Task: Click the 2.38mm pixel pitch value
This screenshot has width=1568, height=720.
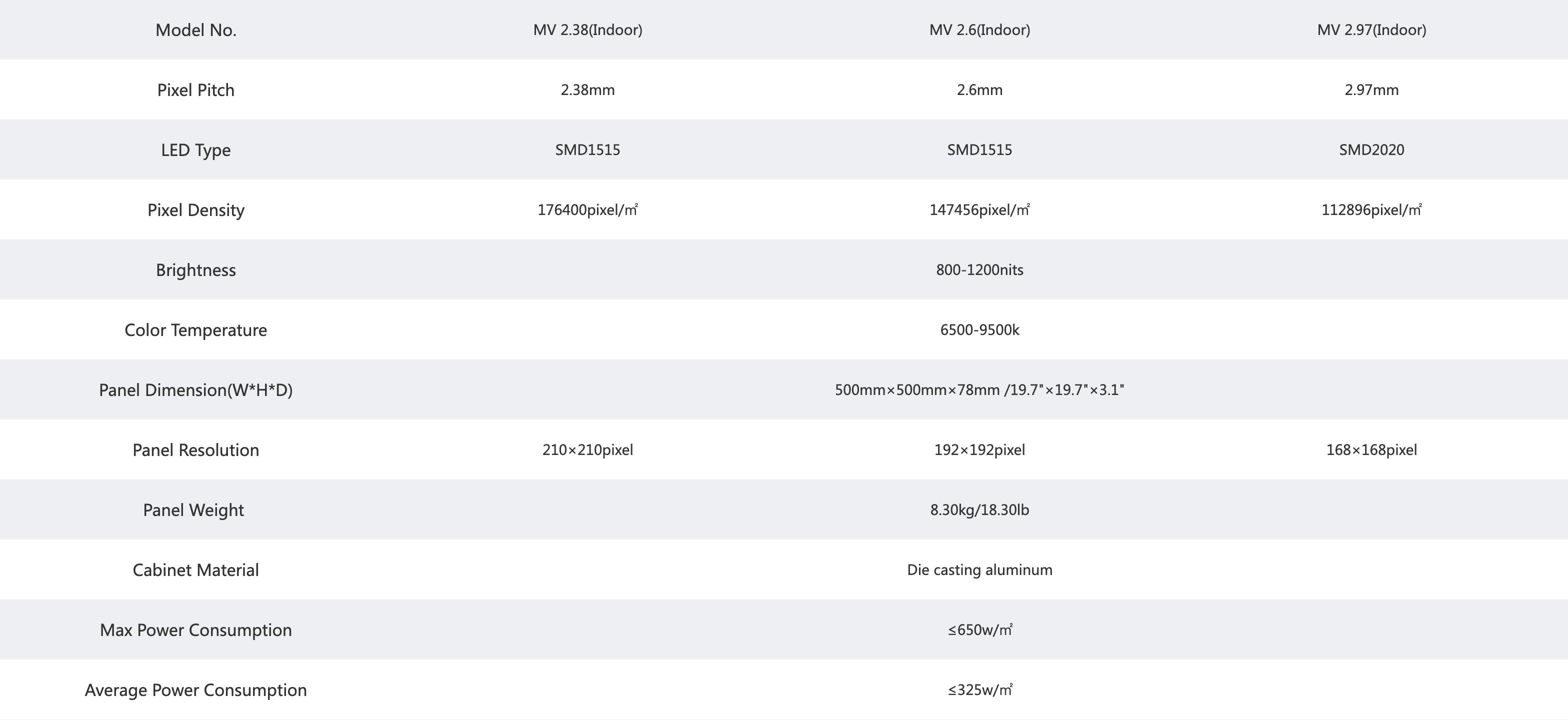Action: click(x=587, y=90)
